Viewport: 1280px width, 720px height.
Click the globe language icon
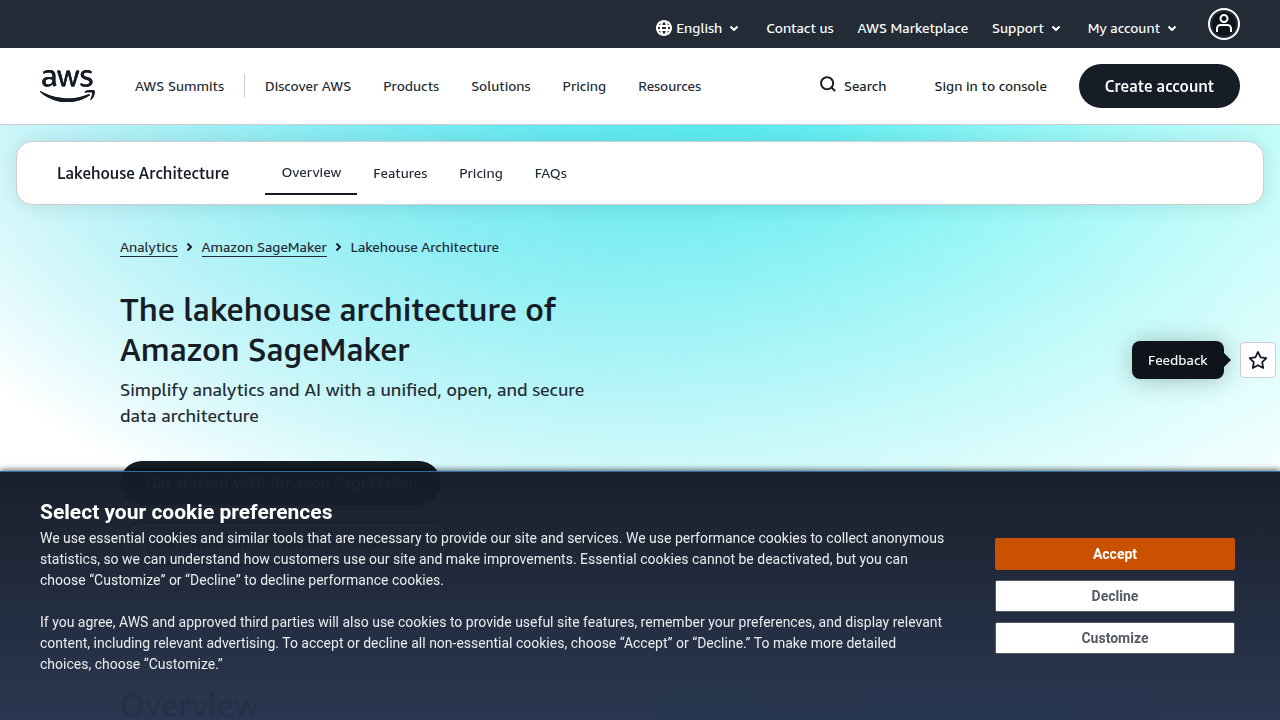(x=664, y=28)
